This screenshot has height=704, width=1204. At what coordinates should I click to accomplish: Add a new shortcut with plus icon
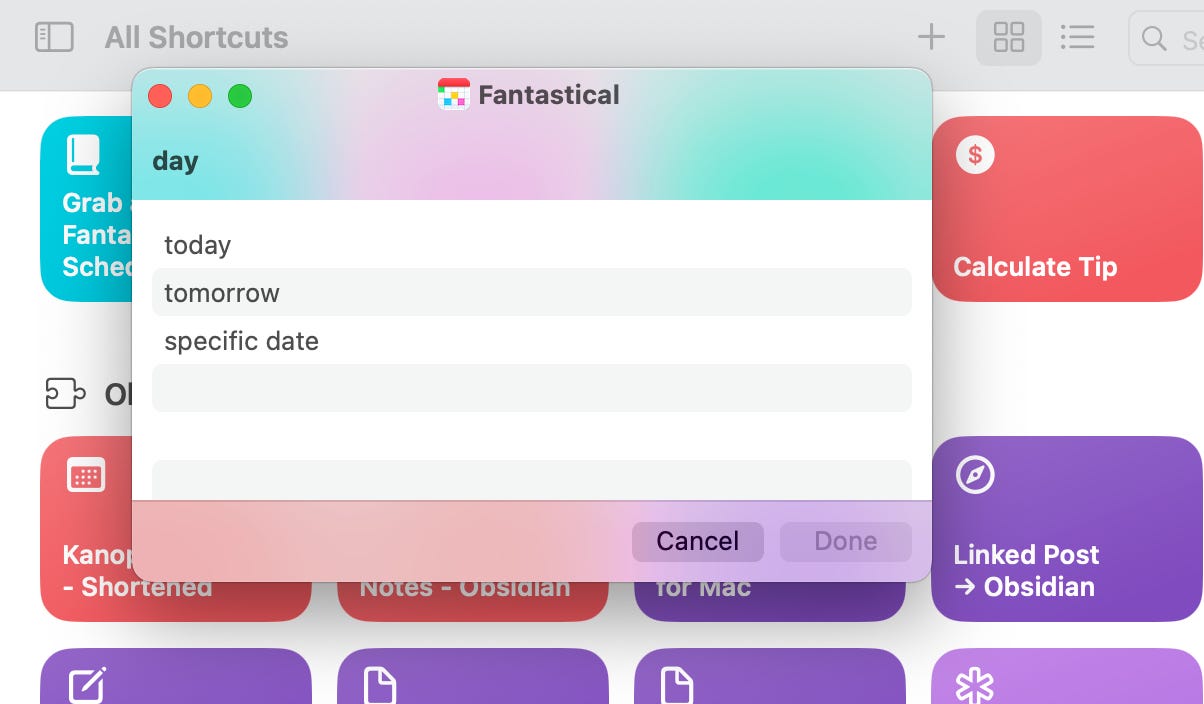click(931, 38)
